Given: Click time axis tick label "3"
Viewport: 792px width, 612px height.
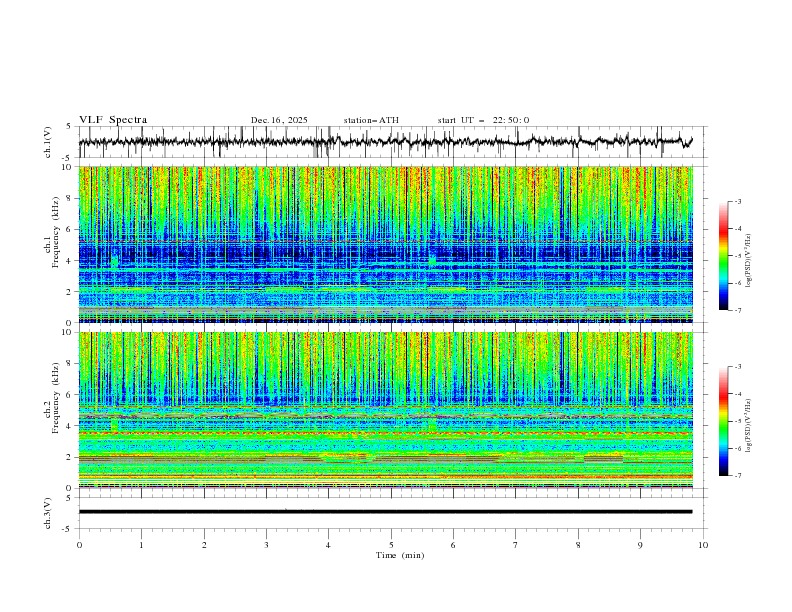Looking at the screenshot, I should pyautogui.click(x=266, y=545).
